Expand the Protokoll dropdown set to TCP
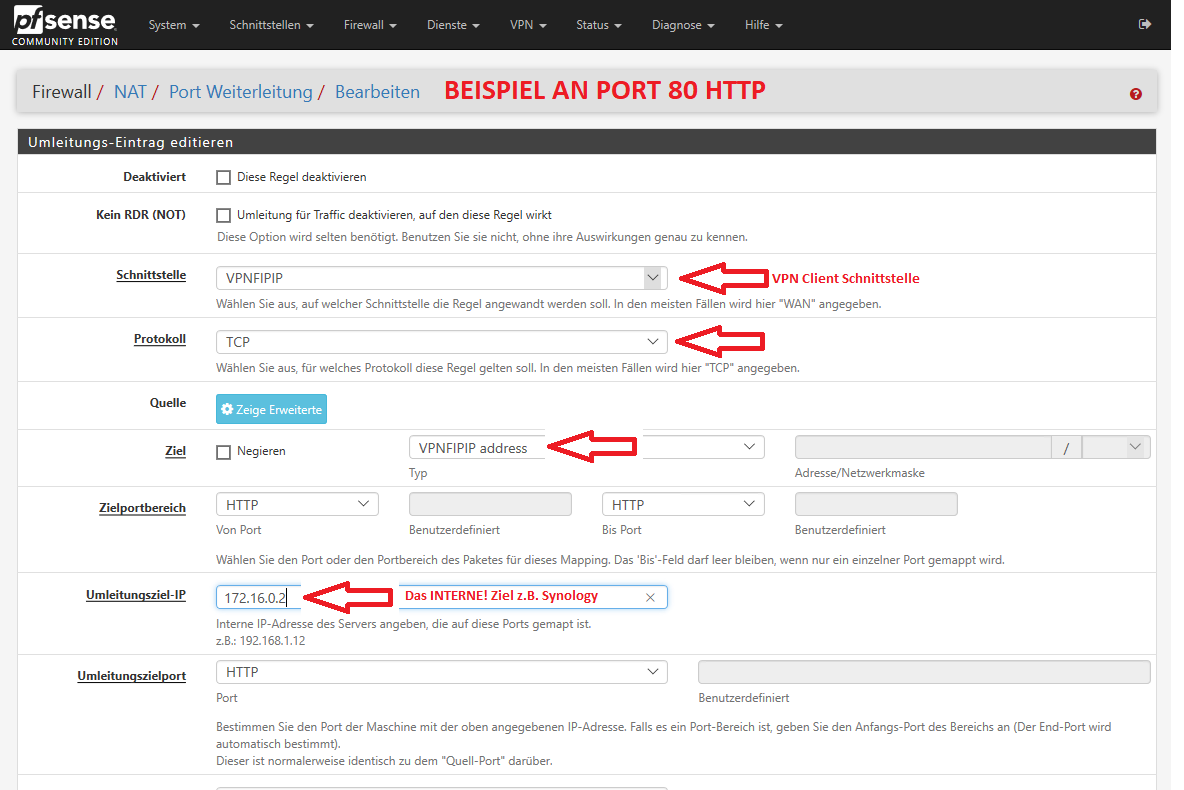 tap(441, 342)
